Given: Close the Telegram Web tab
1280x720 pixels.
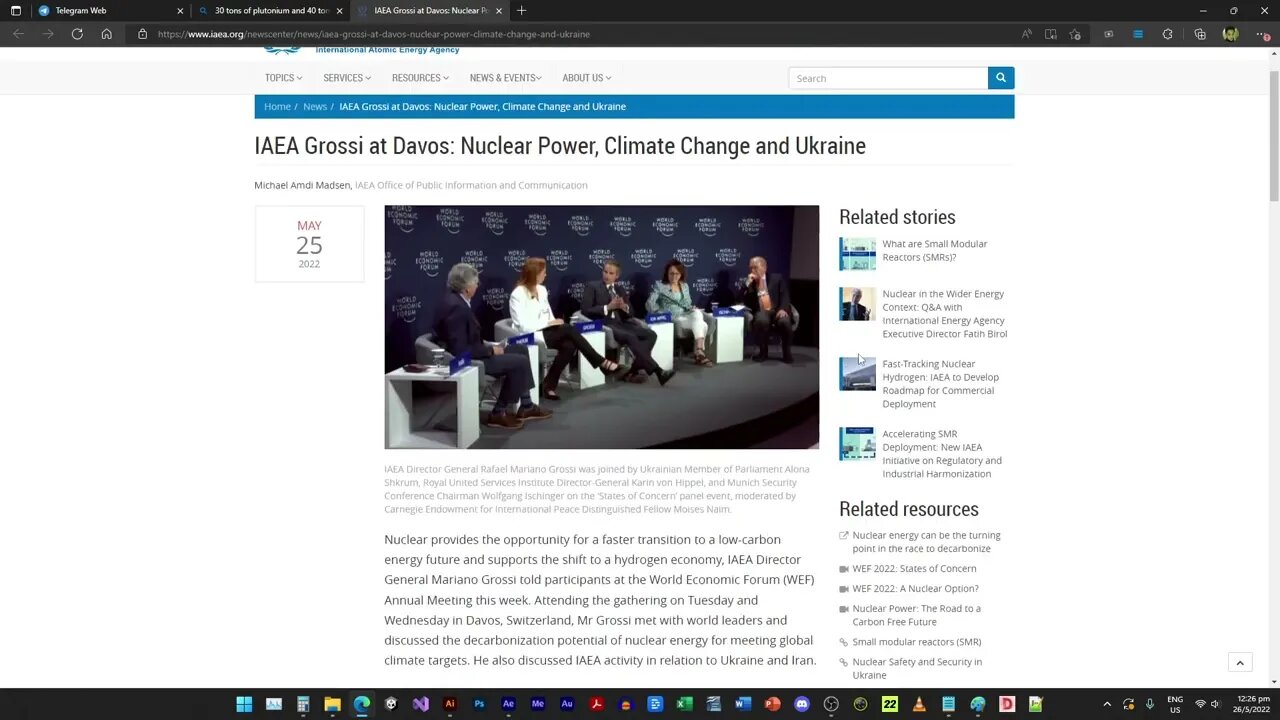Looking at the screenshot, I should [x=180, y=11].
